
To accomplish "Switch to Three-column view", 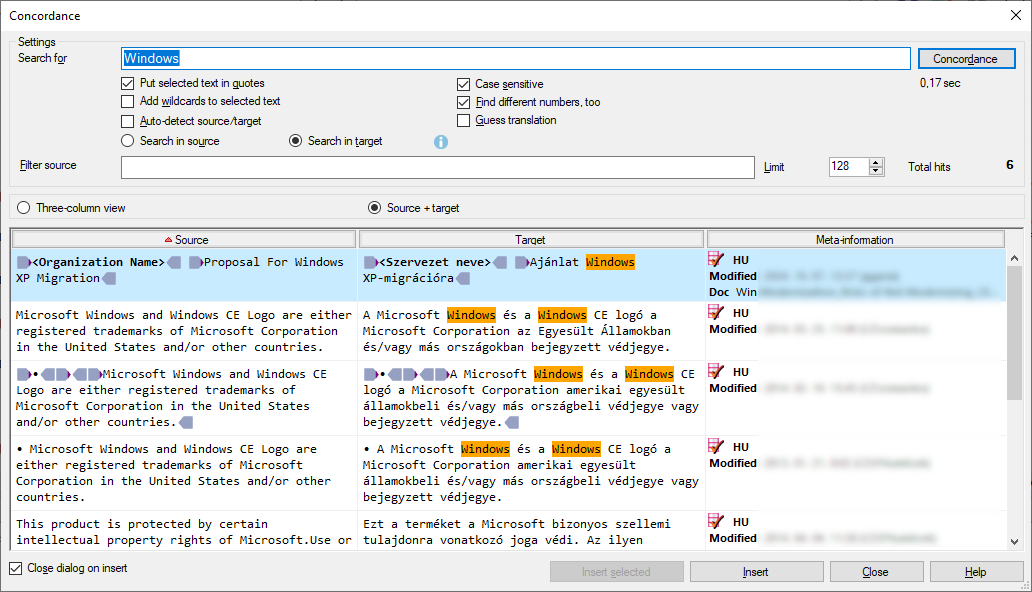I will (21, 207).
